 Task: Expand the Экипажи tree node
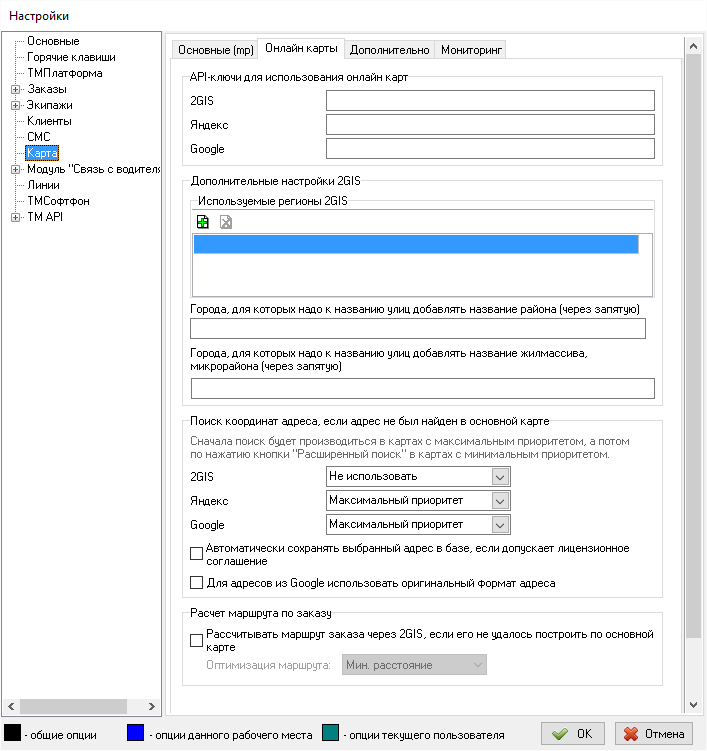[15, 105]
